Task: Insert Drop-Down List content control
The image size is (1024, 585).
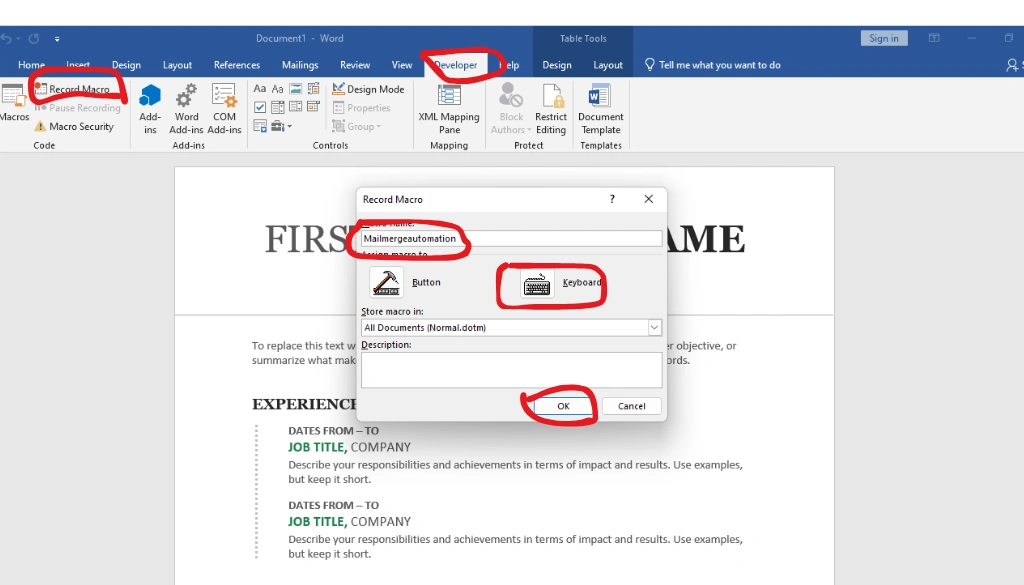Action: (295, 107)
